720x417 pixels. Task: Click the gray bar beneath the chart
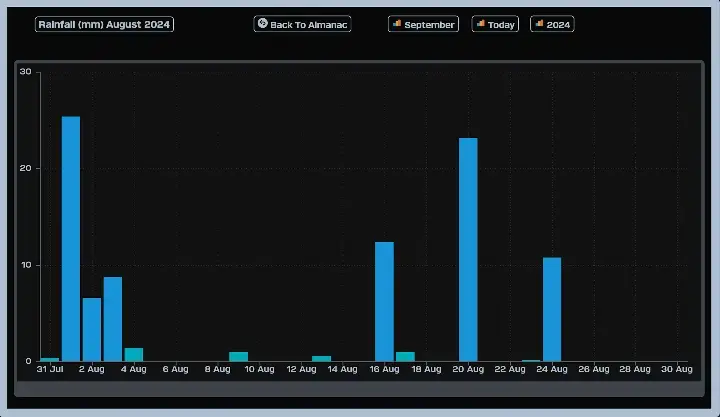coord(360,389)
